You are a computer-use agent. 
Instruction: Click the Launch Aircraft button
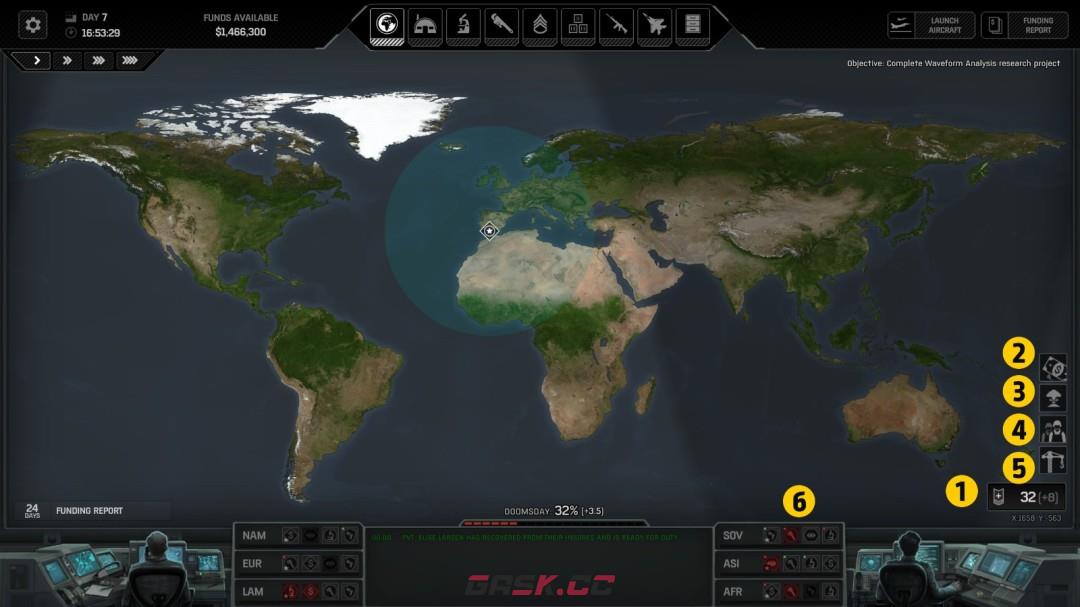point(931,25)
